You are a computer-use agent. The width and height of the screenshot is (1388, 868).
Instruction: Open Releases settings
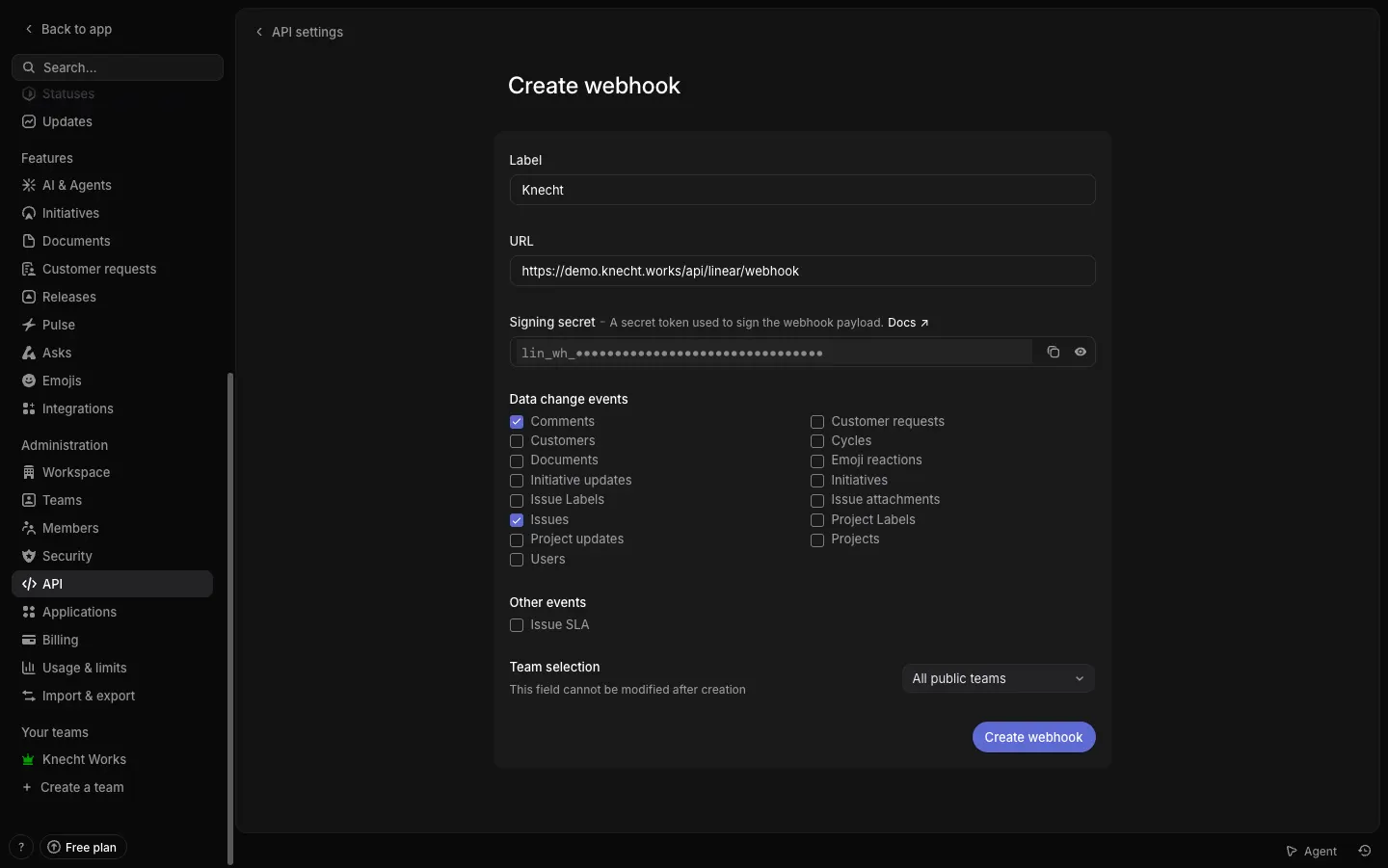[112, 297]
